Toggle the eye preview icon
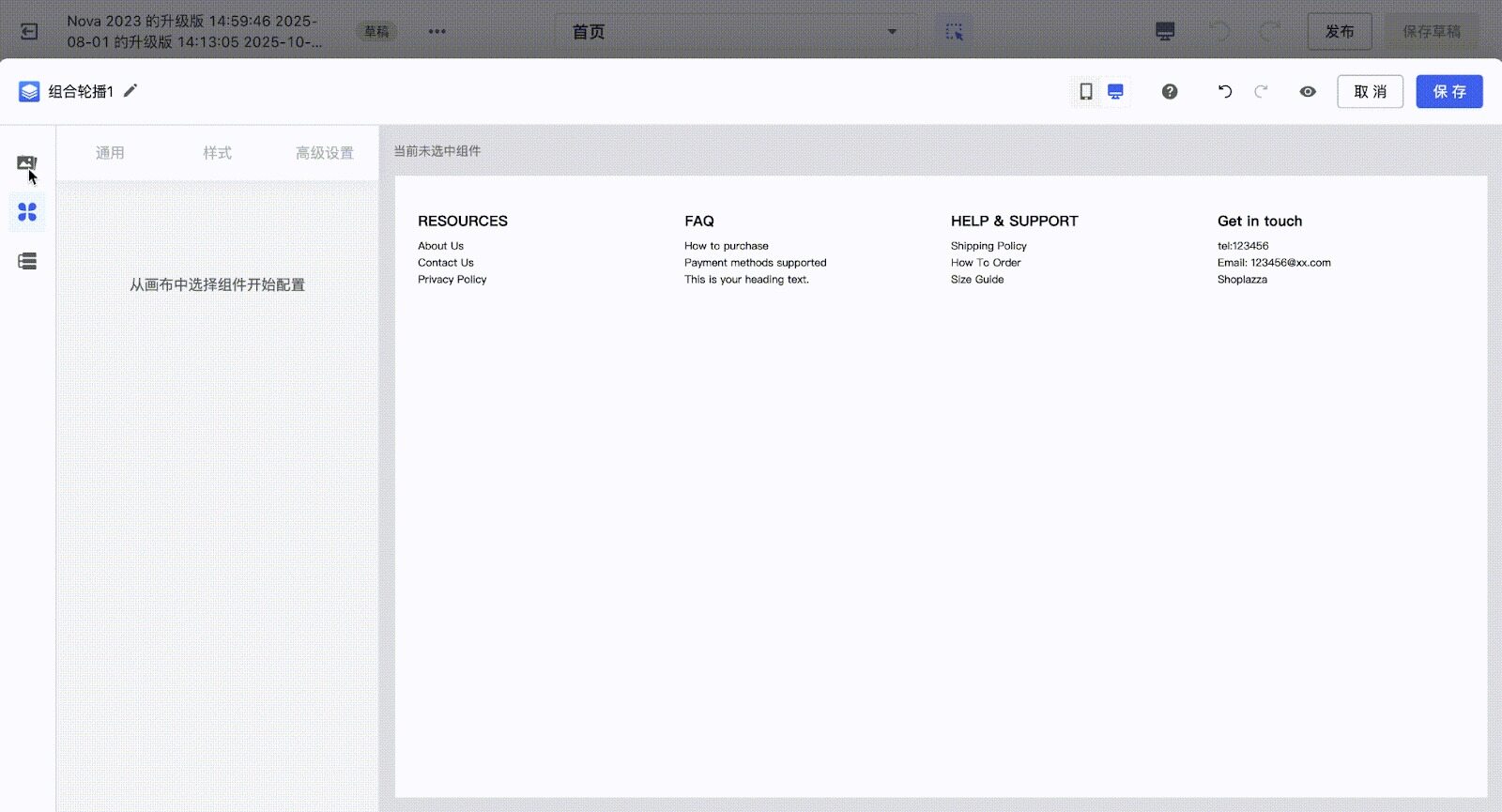This screenshot has height=812, width=1502. tap(1308, 91)
